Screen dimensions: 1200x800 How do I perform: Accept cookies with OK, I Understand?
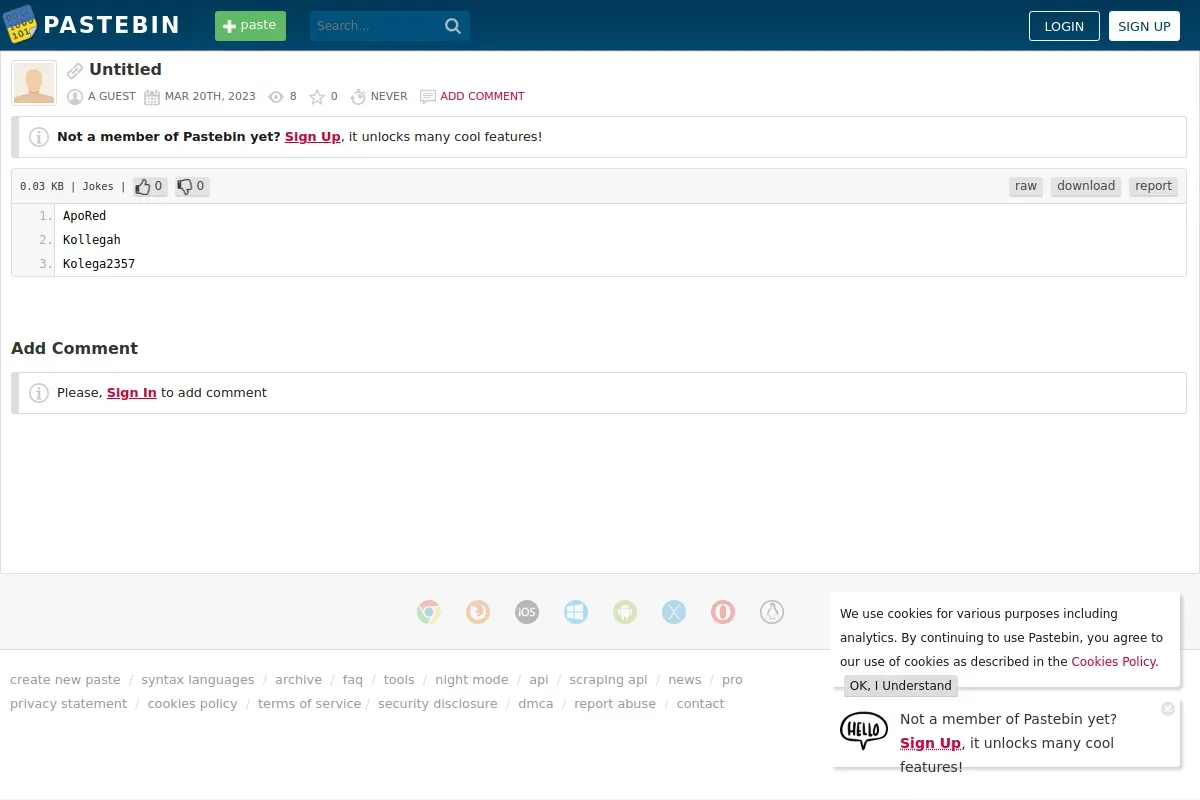901,686
